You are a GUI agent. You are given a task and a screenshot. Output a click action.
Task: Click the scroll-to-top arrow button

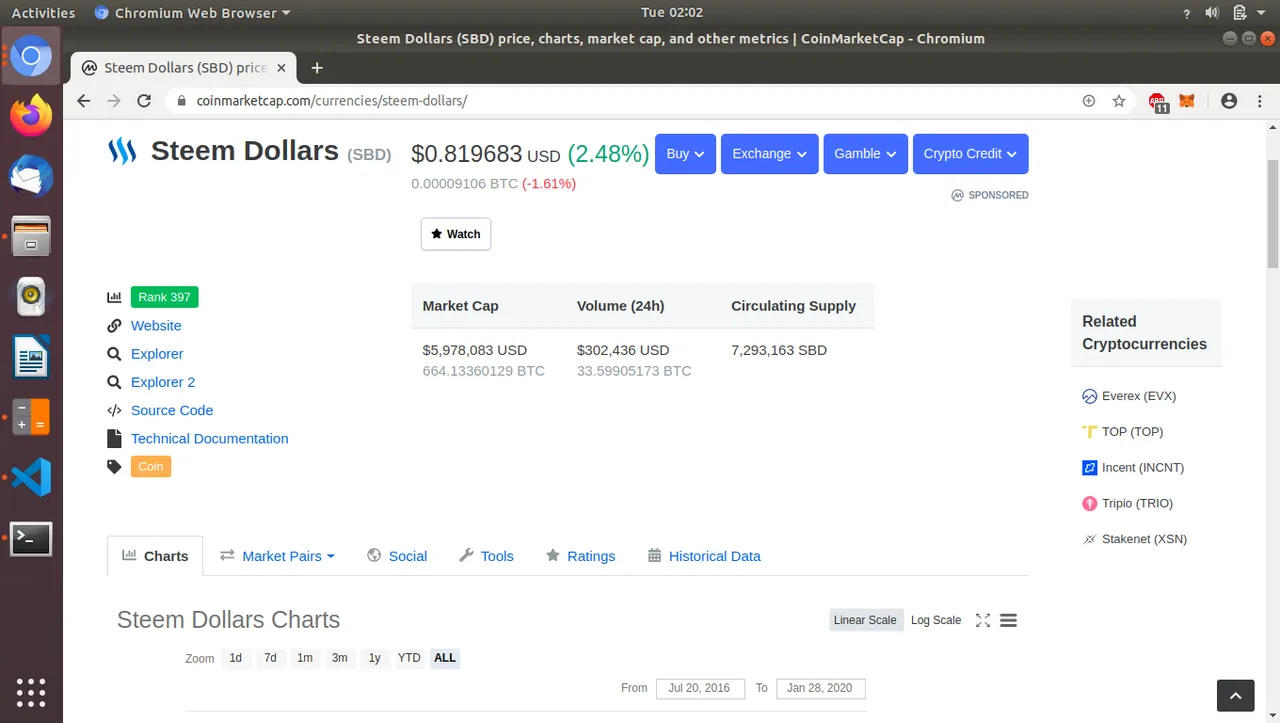coord(1235,695)
